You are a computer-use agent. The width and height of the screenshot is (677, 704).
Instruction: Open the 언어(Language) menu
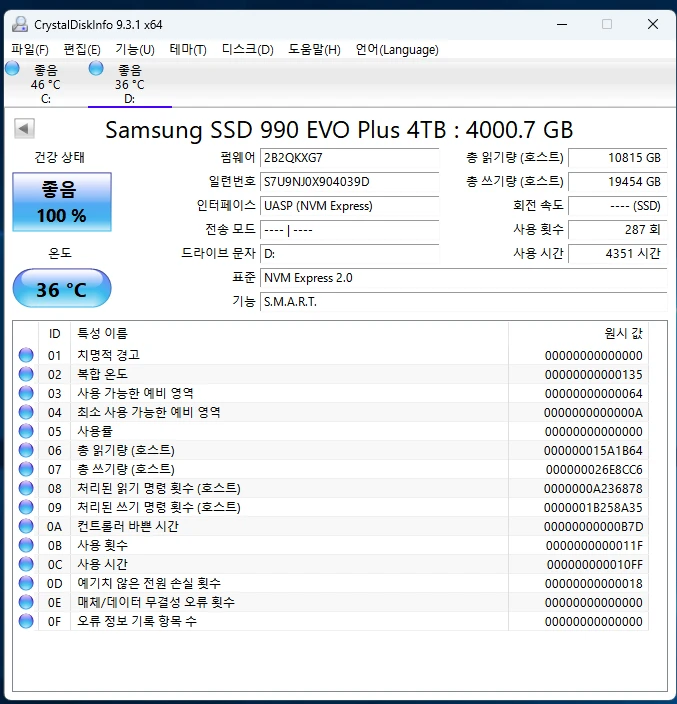tap(397, 49)
